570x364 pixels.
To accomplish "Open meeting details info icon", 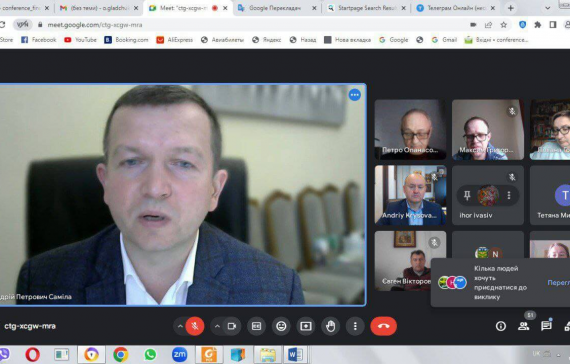I will coord(501,326).
